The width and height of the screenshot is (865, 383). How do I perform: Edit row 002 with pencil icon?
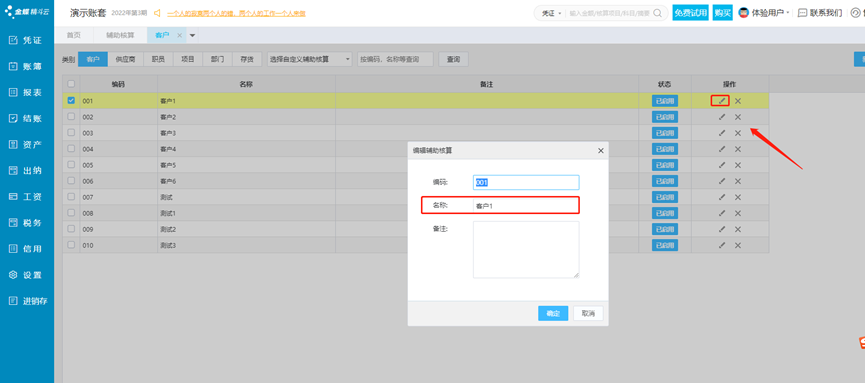coord(722,117)
